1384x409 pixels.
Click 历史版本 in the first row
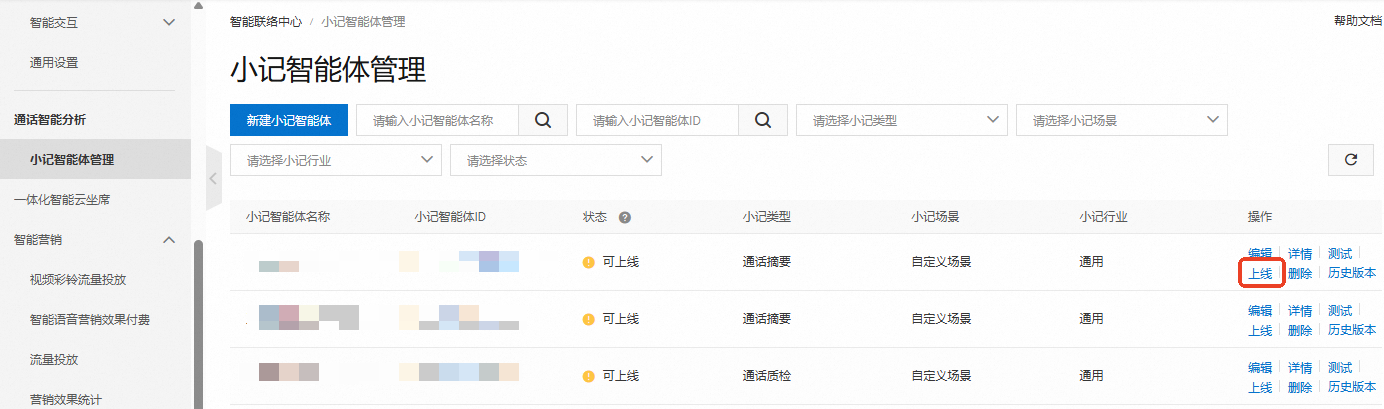[x=1352, y=273]
